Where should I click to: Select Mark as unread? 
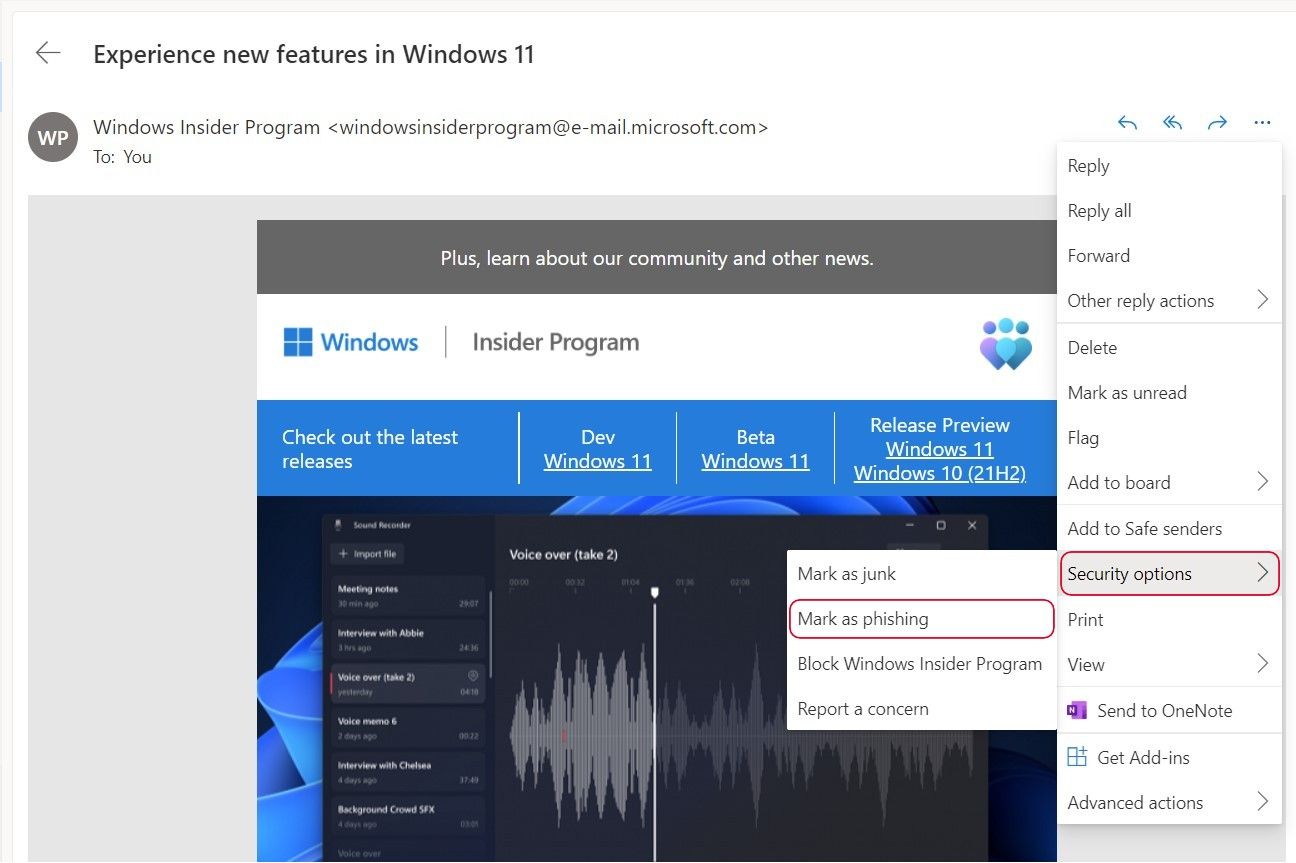[x=1169, y=393]
